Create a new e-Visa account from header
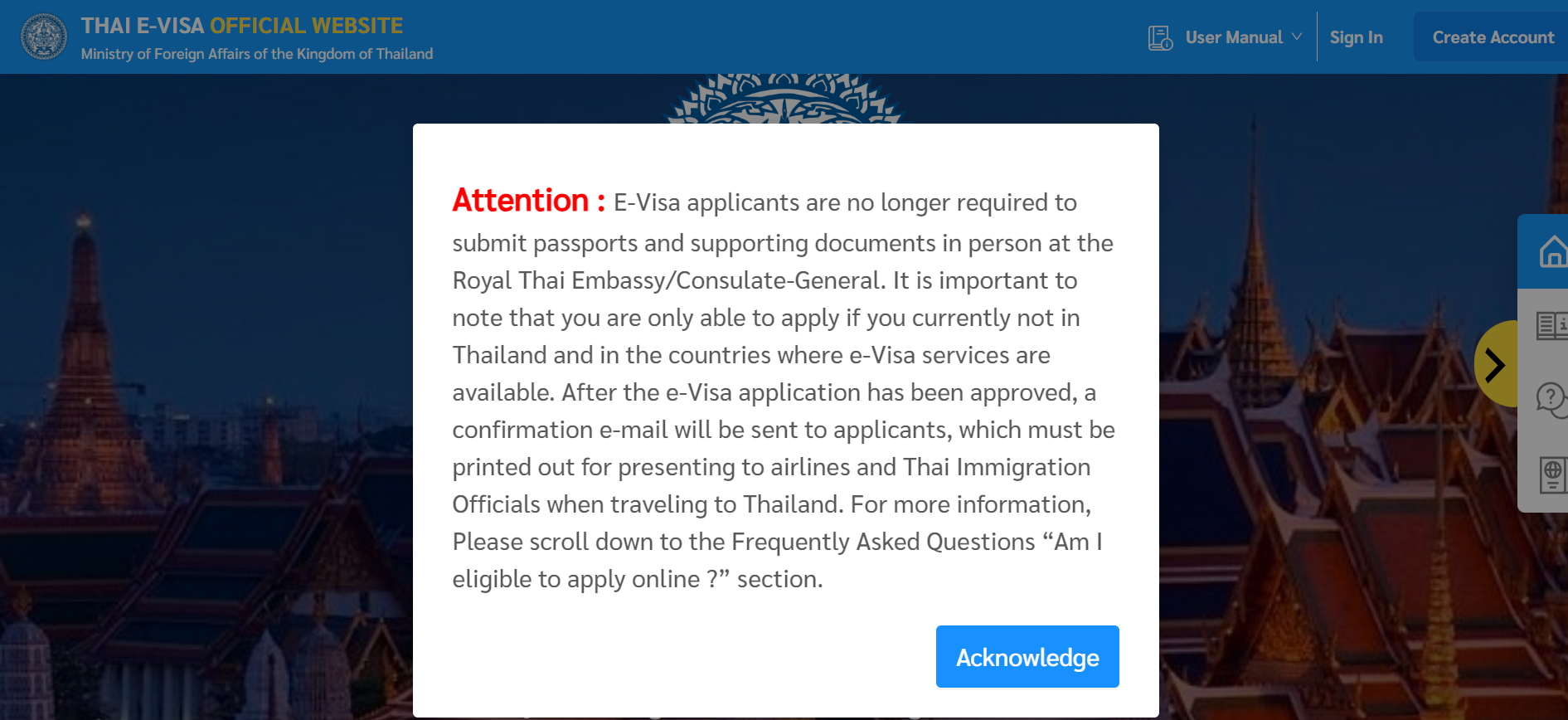 [x=1493, y=36]
